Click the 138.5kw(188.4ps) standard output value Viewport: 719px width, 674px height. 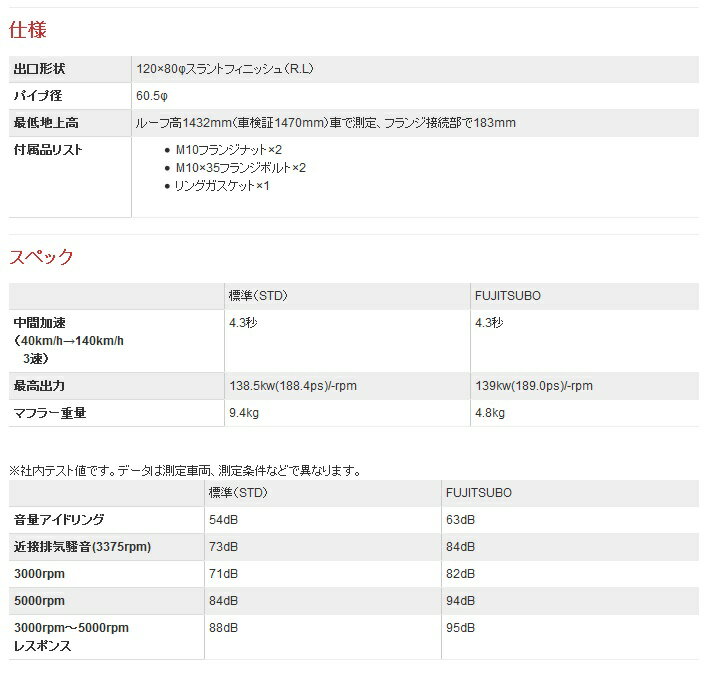tap(296, 386)
